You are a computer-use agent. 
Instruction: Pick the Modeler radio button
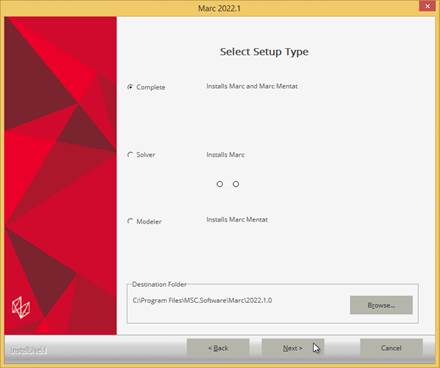click(130, 221)
